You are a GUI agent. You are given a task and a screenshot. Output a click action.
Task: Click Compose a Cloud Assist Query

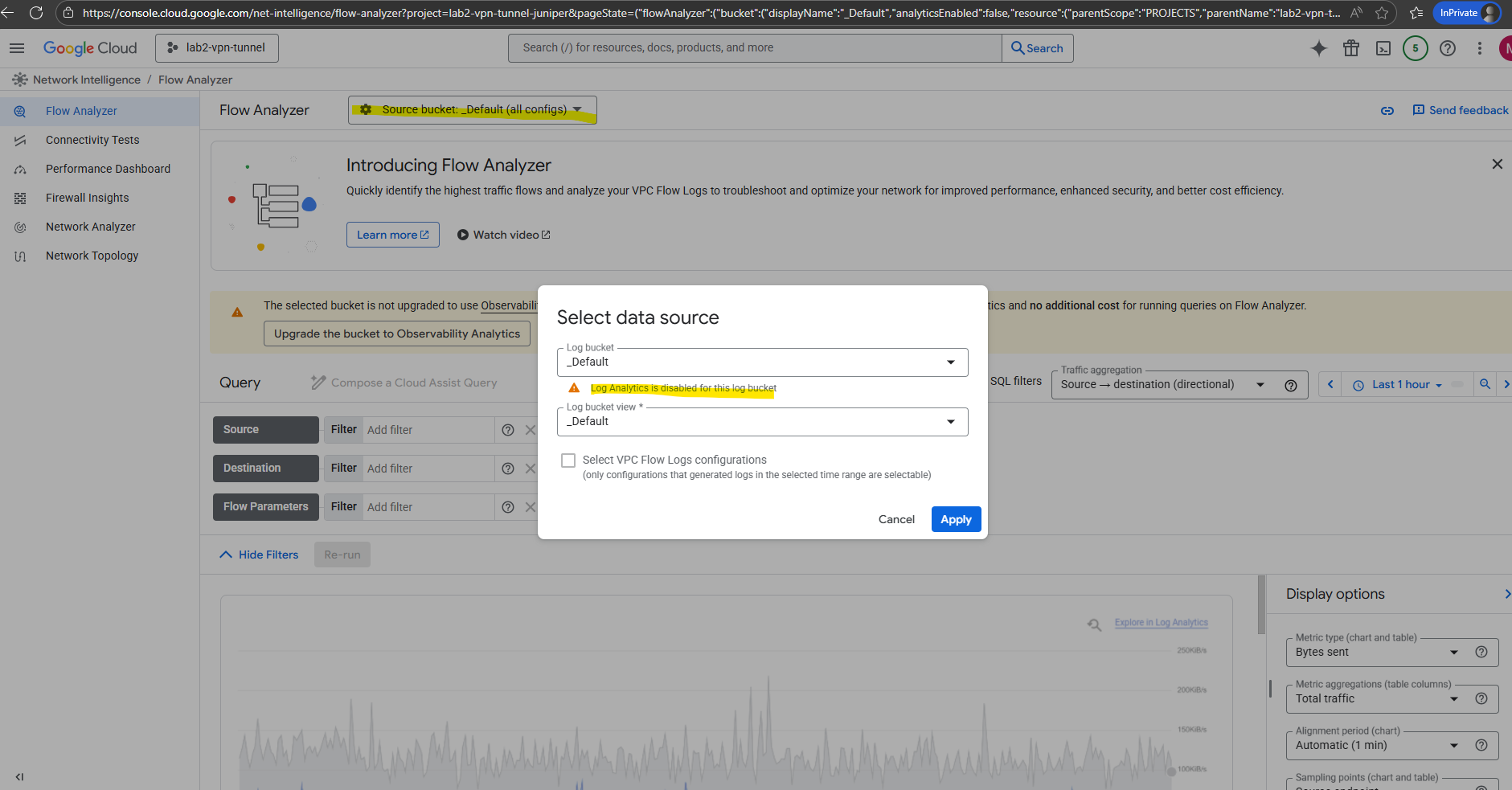[x=404, y=383]
